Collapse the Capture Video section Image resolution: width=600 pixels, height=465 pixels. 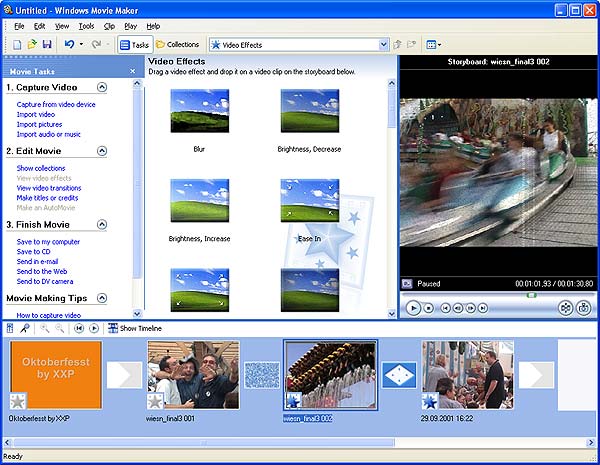pos(102,88)
